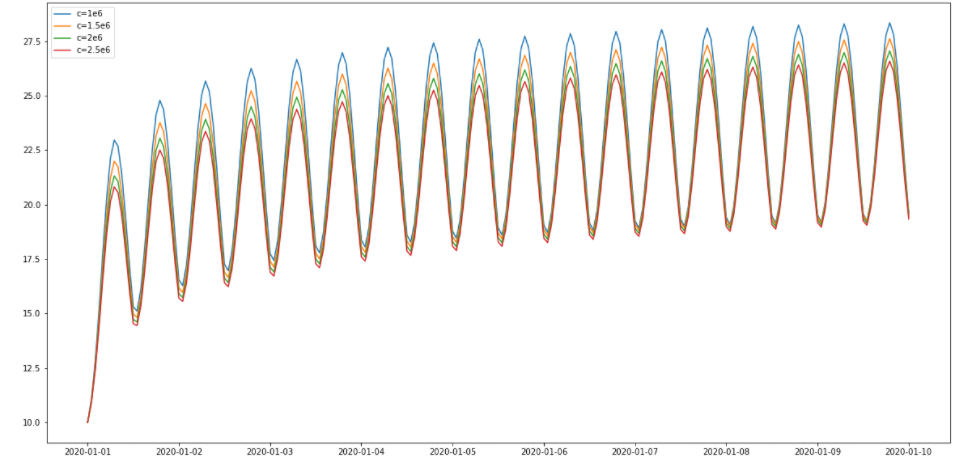Click the 2020-01-03 x-axis label
Viewport: 964px width, 469px height.
(270, 452)
